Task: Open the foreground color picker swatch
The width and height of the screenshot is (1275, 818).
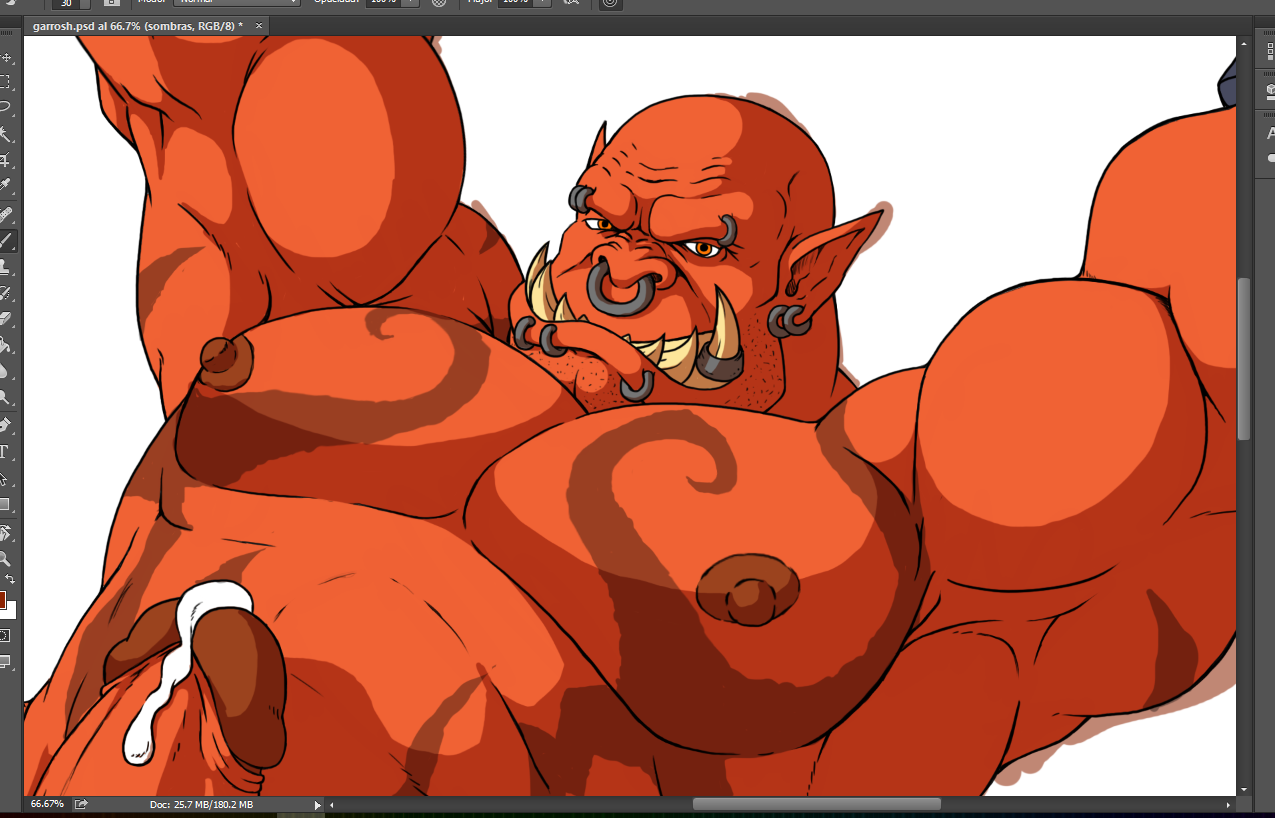Action: [x=2, y=600]
